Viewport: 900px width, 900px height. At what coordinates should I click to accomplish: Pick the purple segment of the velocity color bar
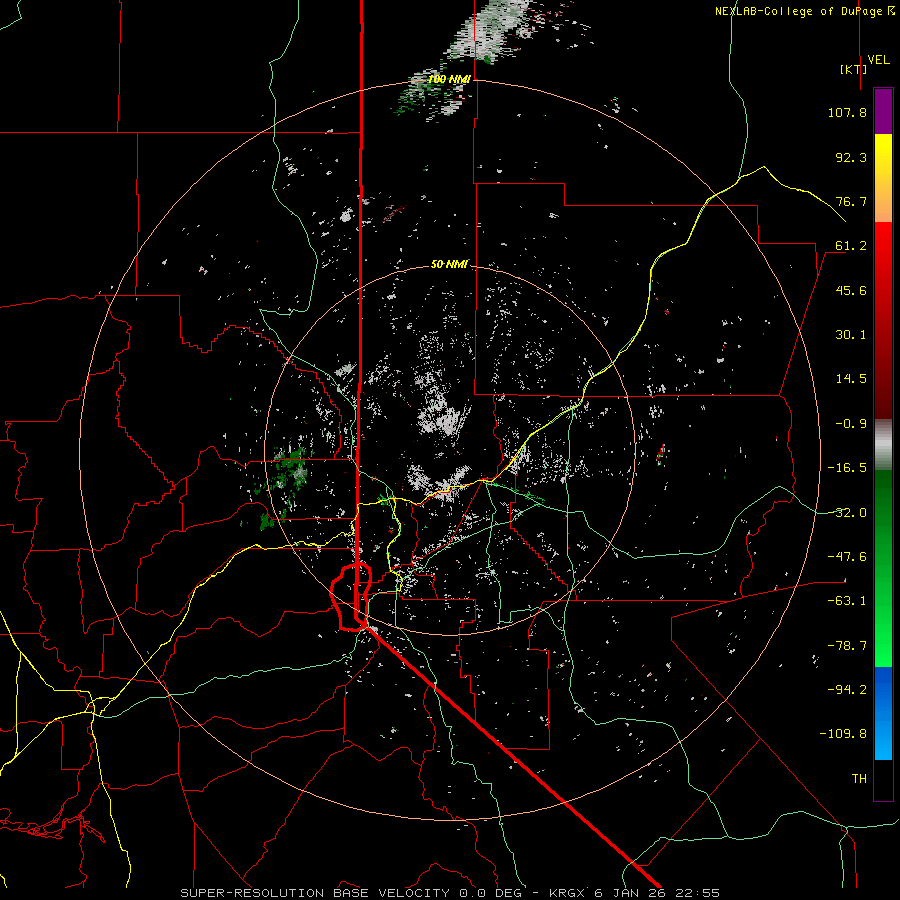(883, 111)
